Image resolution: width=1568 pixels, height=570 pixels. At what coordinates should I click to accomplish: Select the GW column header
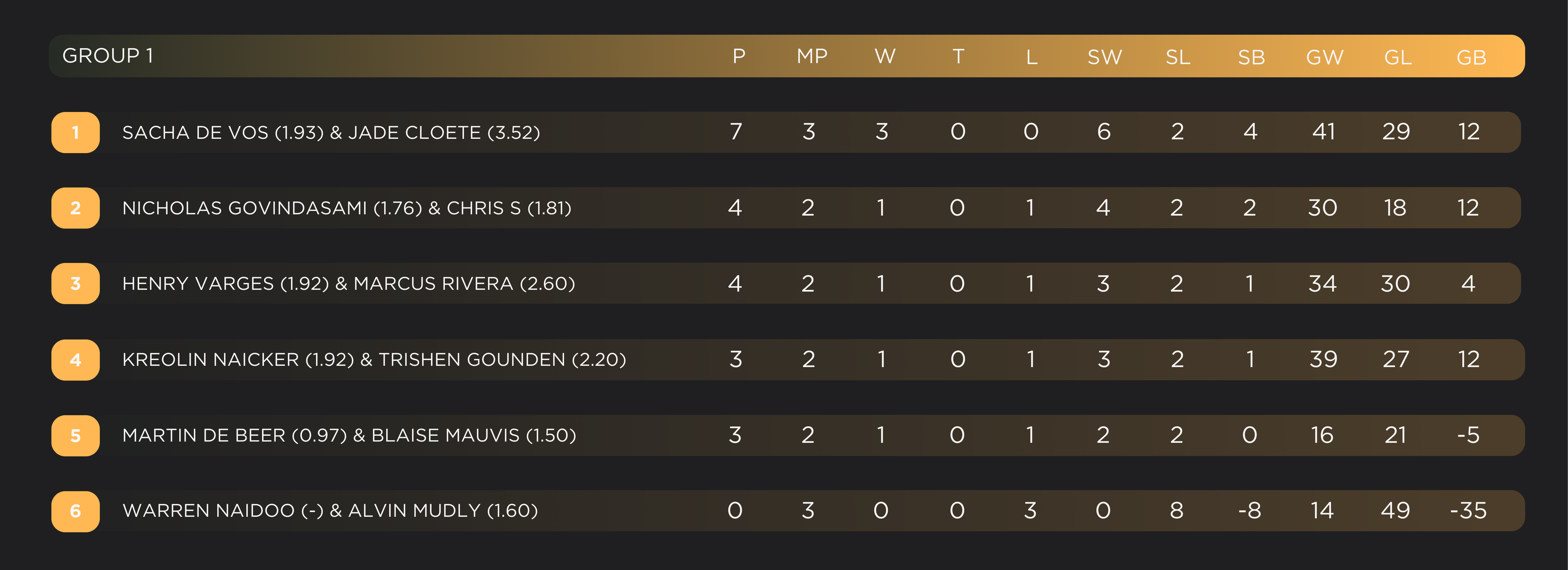click(x=1325, y=57)
